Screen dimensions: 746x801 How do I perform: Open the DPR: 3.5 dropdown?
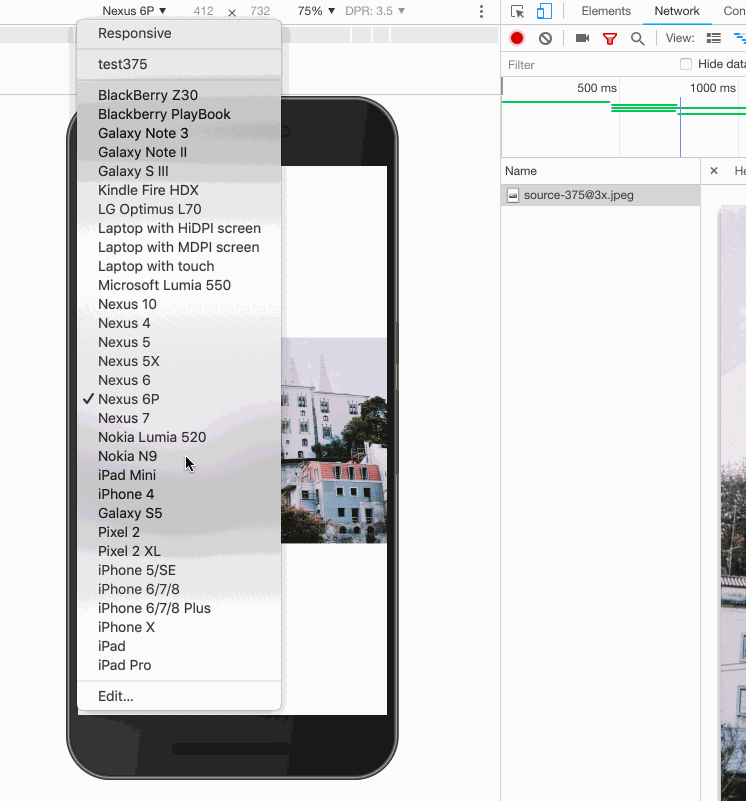(375, 11)
